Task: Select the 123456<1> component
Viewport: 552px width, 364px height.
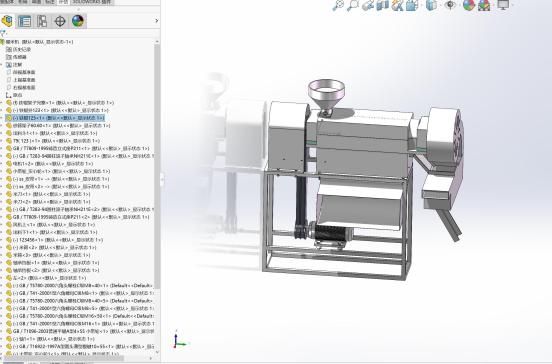Action: (54, 240)
